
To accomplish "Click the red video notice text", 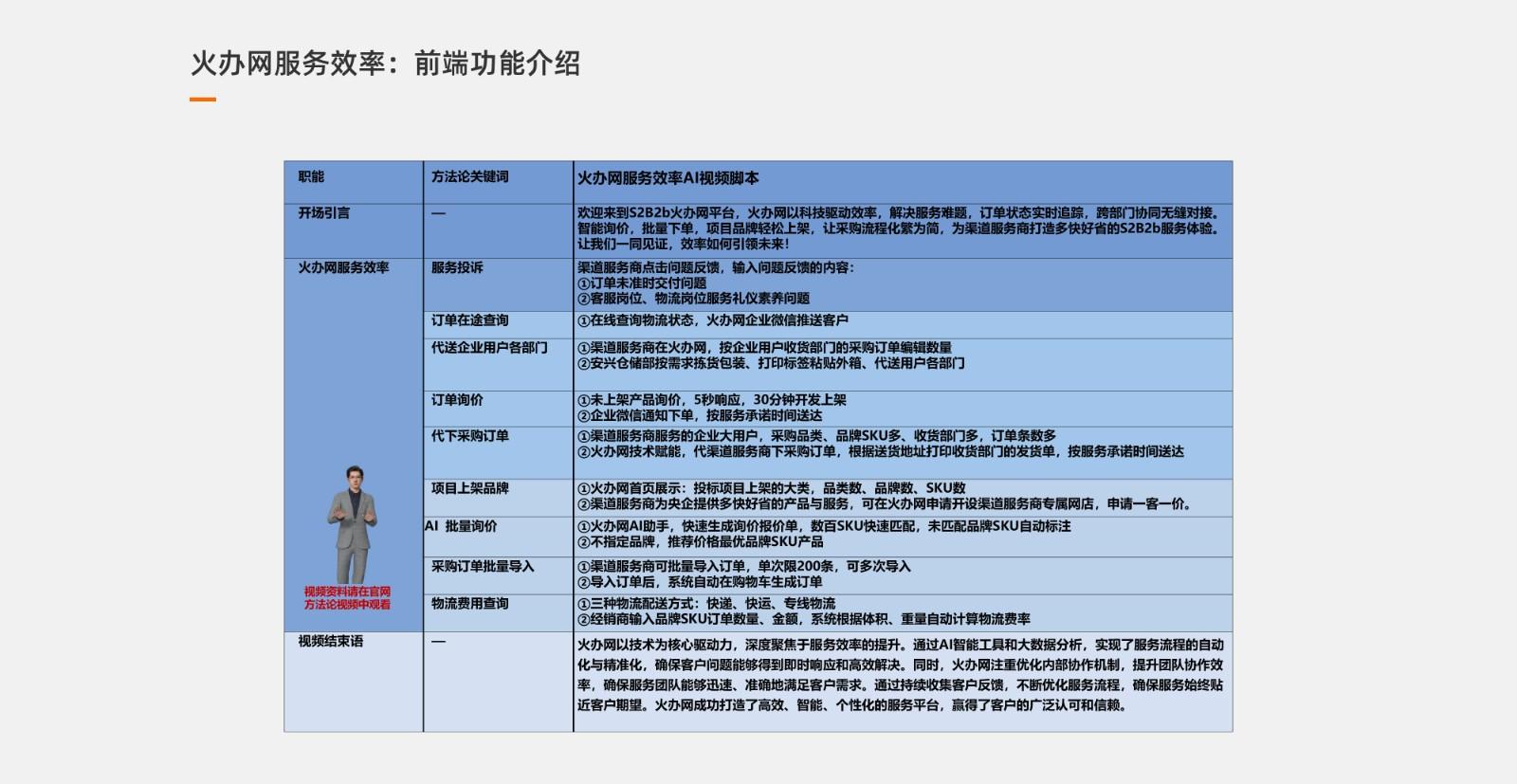I will pyautogui.click(x=347, y=598).
